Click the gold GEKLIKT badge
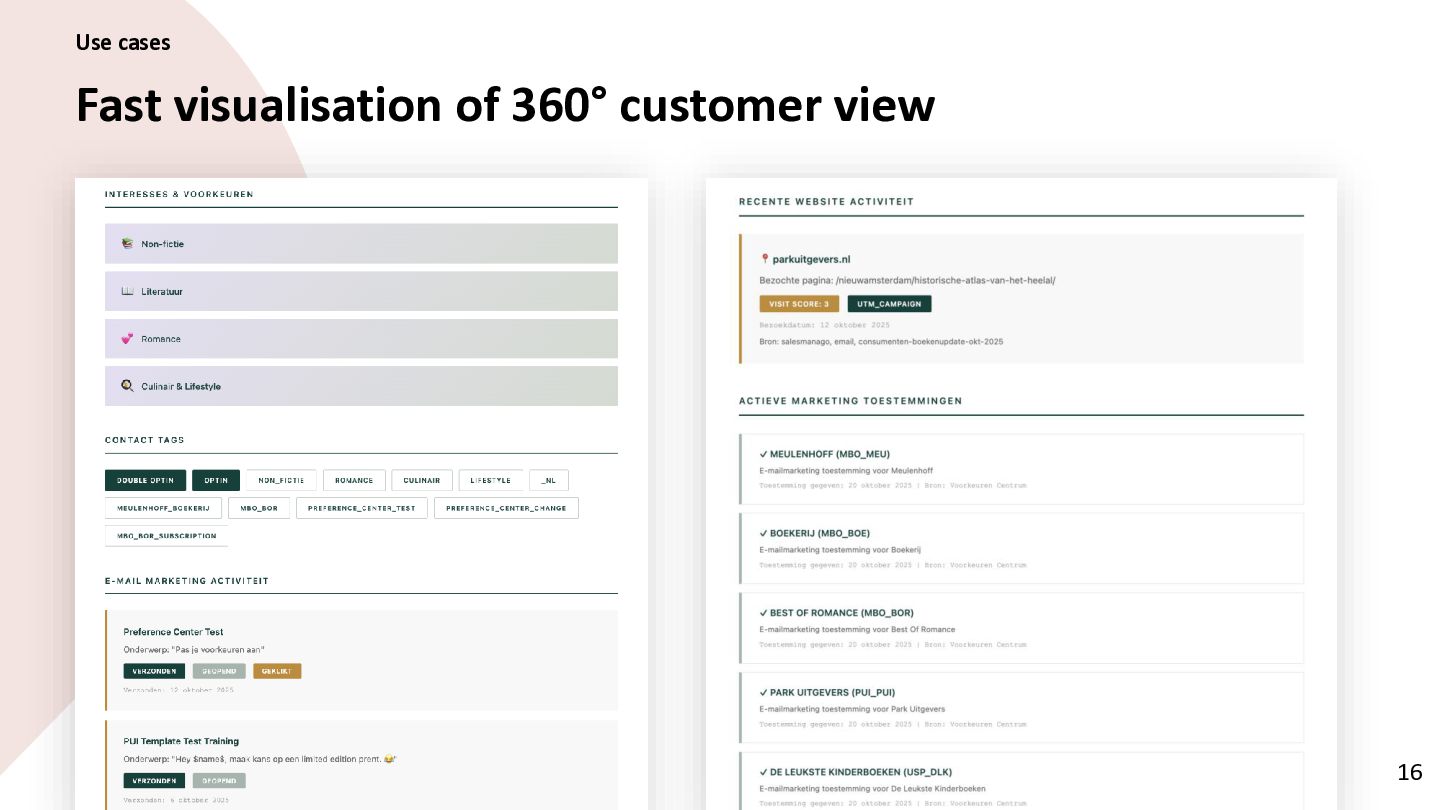Image resolution: width=1440 pixels, height=810 pixels. (277, 671)
